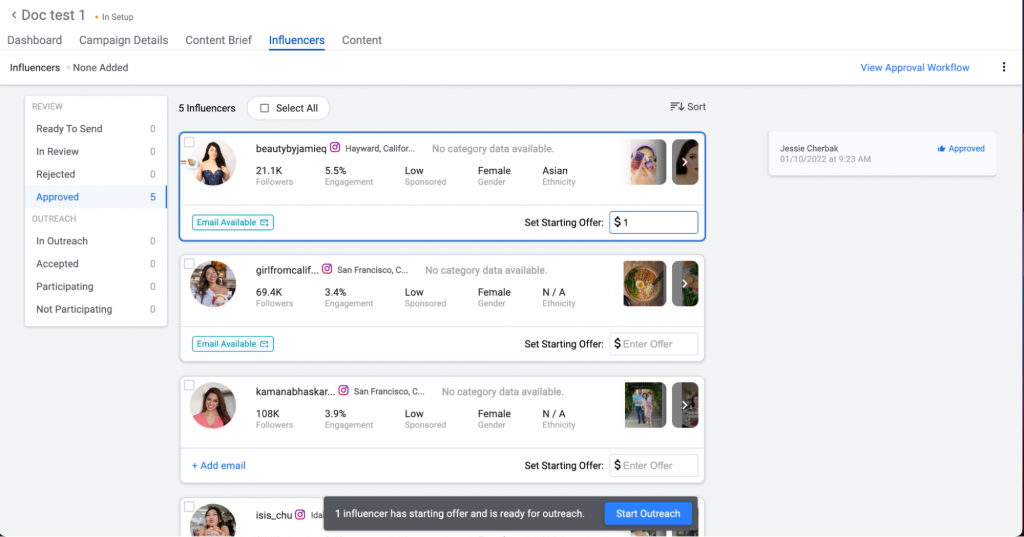This screenshot has height=537, width=1024.
Task: Click the Start Outreach button
Action: (648, 513)
